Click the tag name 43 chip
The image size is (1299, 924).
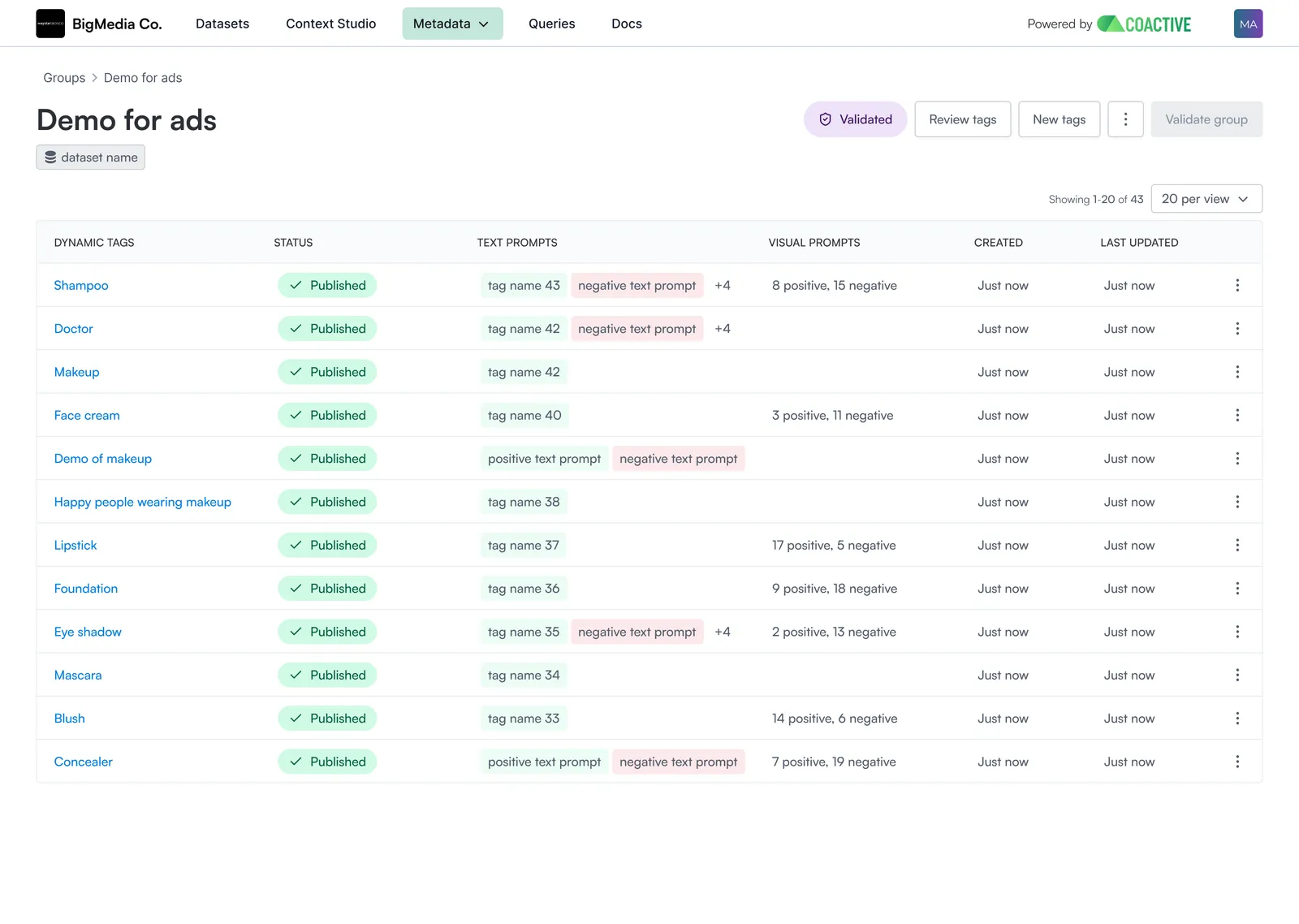(524, 285)
